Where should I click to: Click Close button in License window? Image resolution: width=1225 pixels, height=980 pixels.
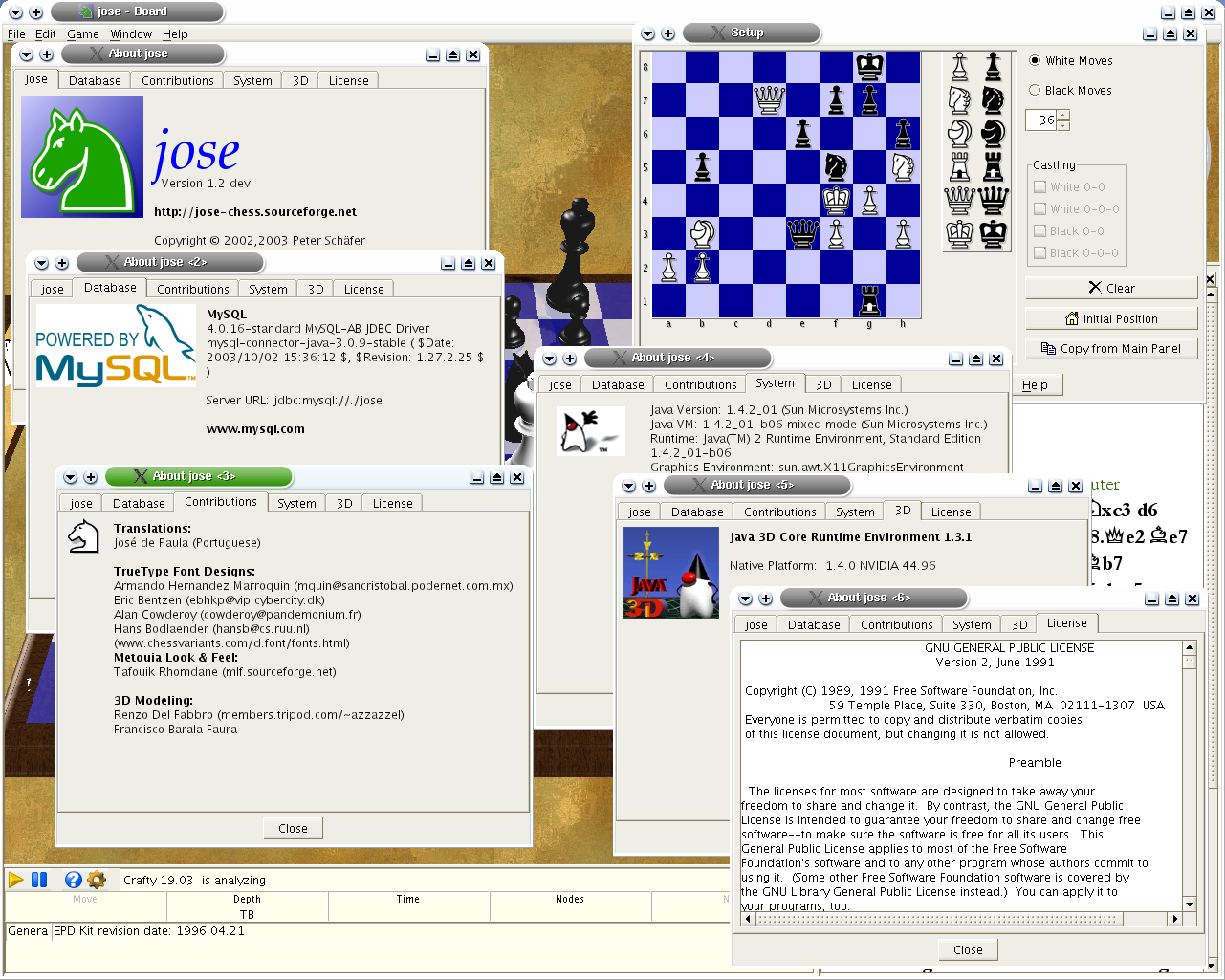[968, 949]
